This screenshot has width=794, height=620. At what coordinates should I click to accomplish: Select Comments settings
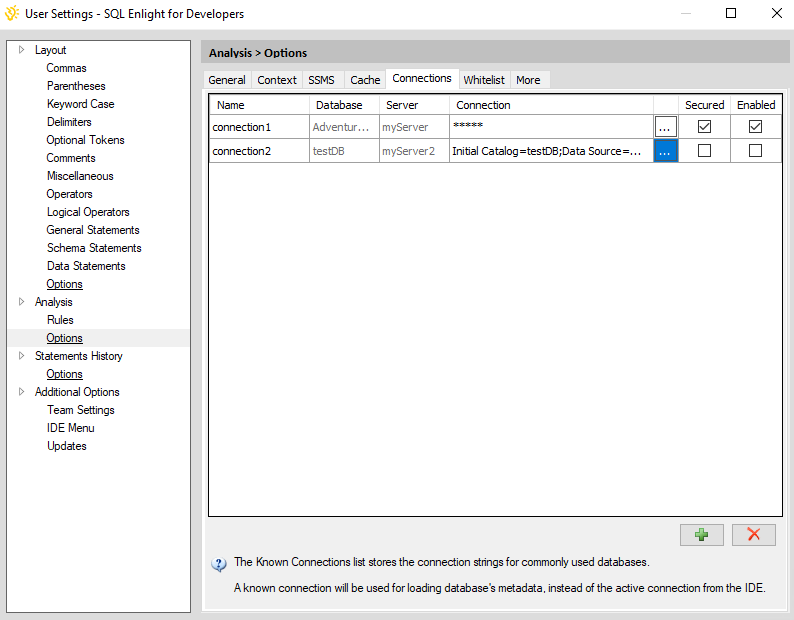tap(71, 158)
